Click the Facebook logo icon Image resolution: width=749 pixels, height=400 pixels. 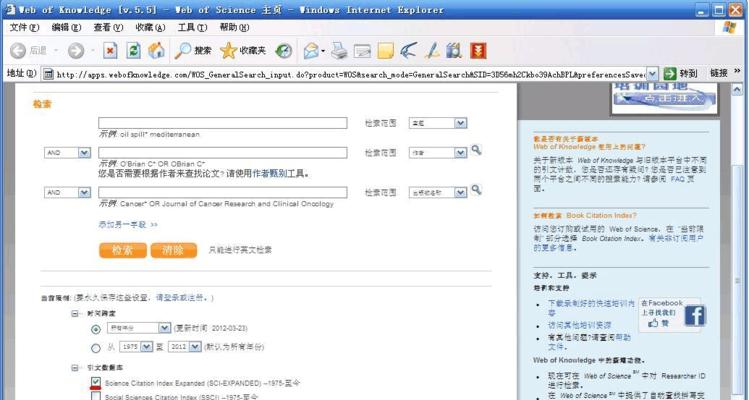[x=695, y=315]
